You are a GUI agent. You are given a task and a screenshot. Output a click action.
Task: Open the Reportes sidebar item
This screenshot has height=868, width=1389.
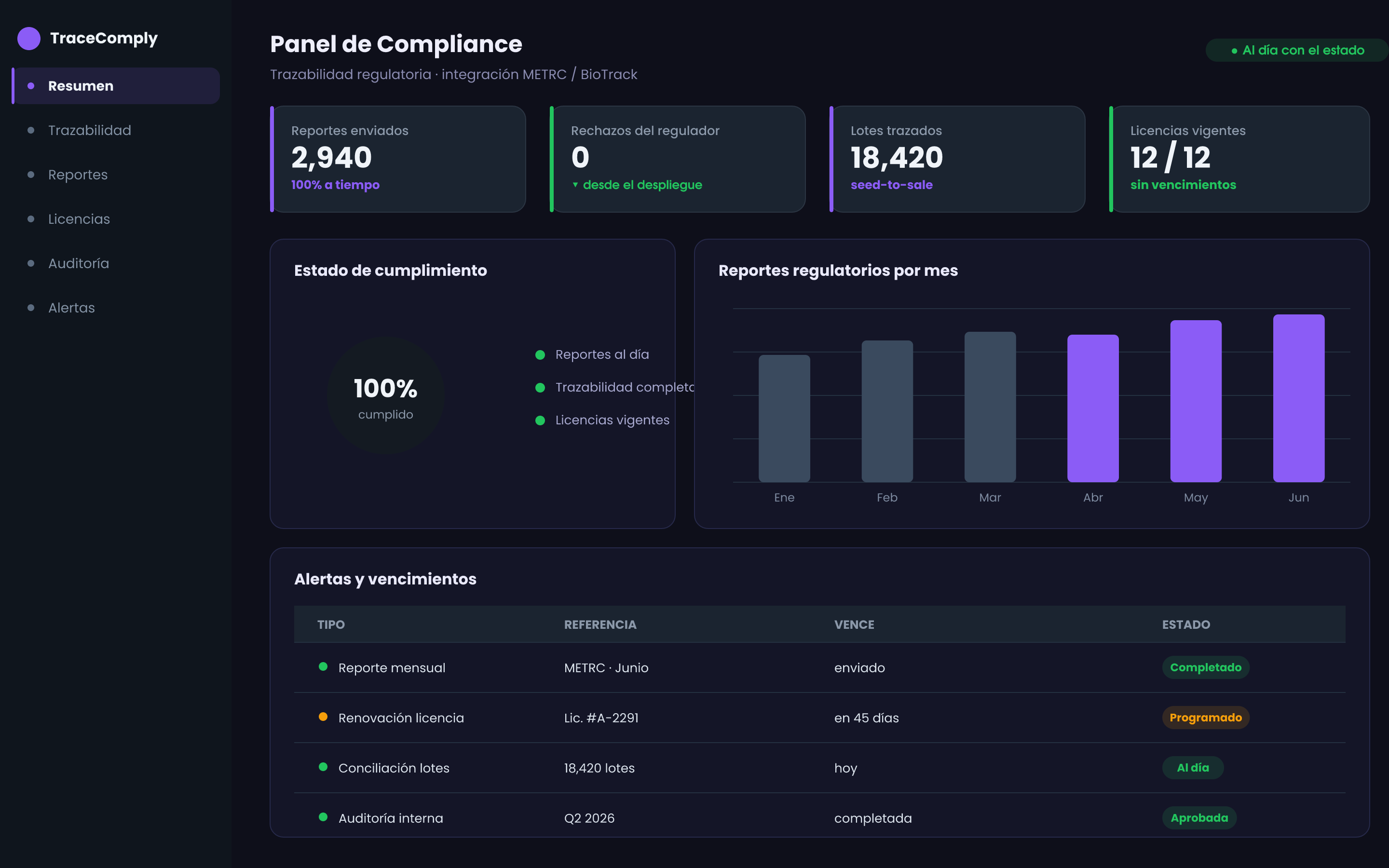point(115,175)
